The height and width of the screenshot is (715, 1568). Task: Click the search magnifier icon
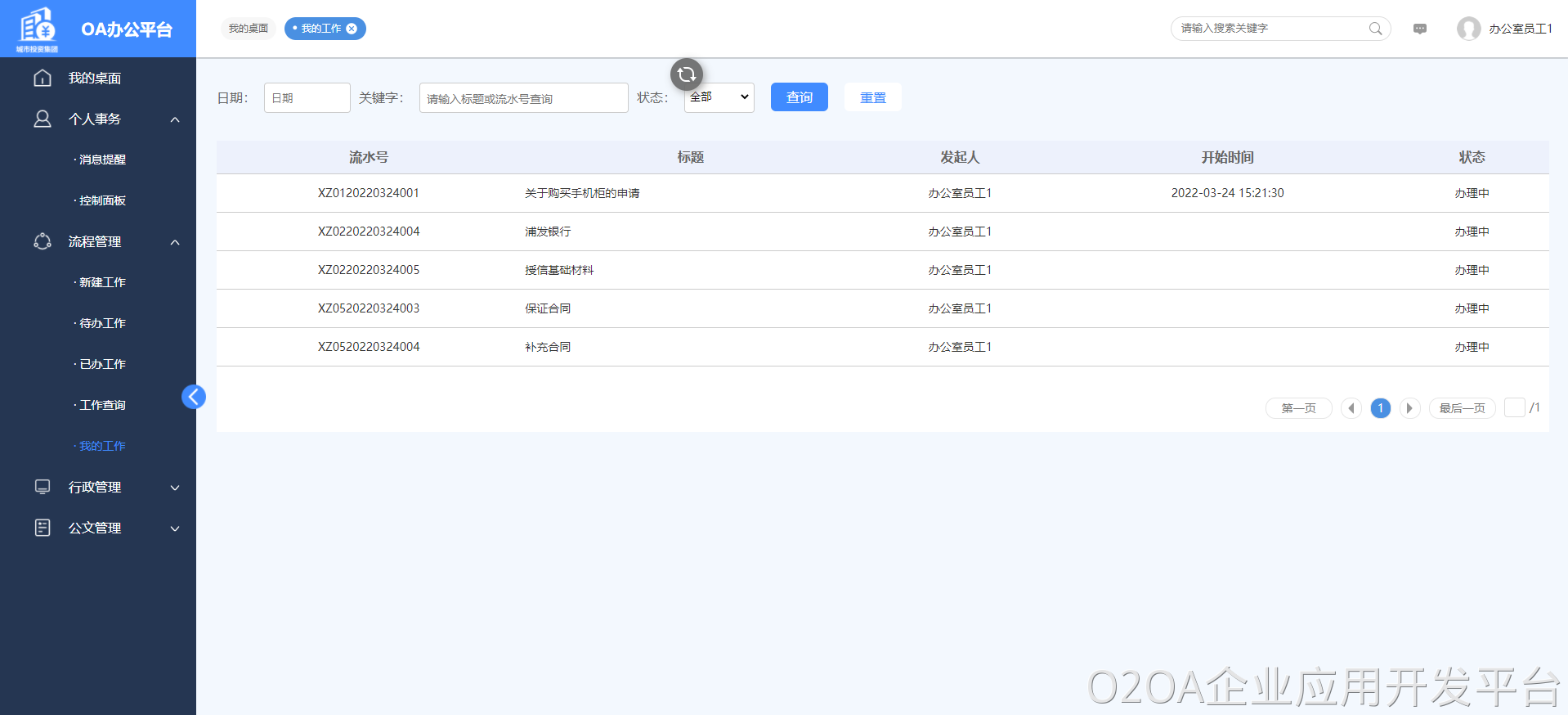pyautogui.click(x=1376, y=29)
